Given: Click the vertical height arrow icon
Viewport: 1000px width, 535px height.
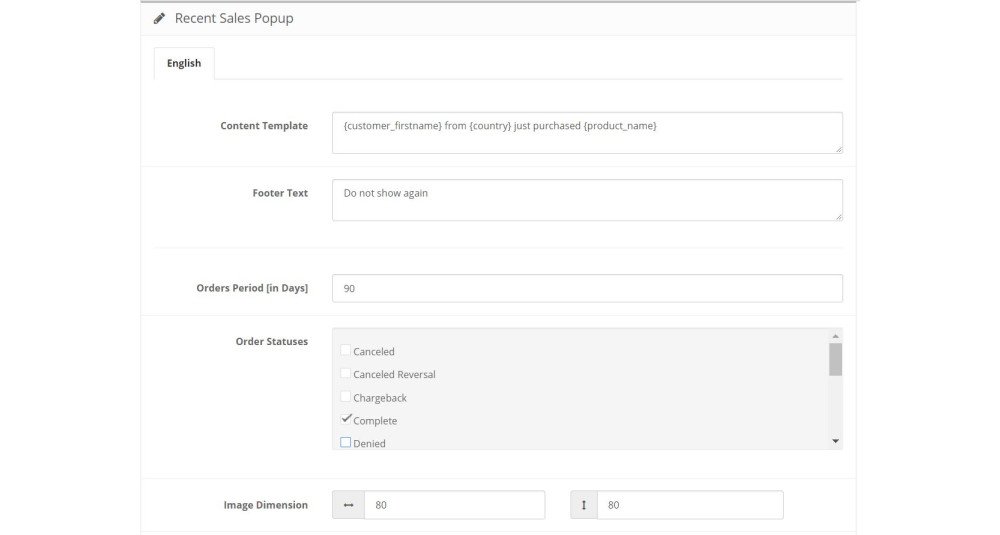Looking at the screenshot, I should click(x=584, y=505).
